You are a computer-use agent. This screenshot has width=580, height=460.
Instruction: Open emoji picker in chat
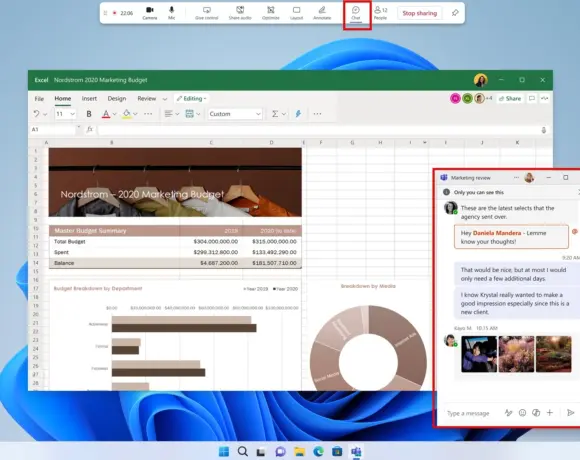tap(522, 413)
